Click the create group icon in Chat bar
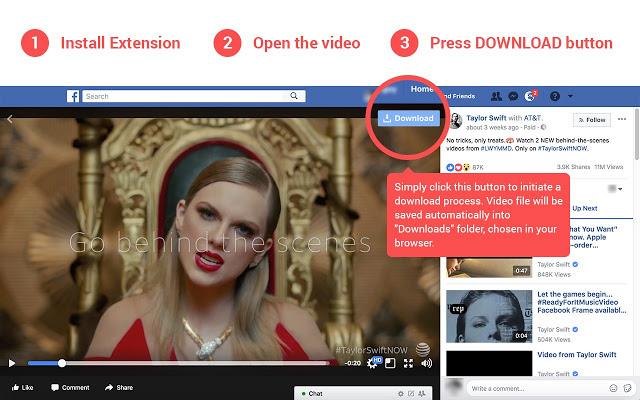 422,393
